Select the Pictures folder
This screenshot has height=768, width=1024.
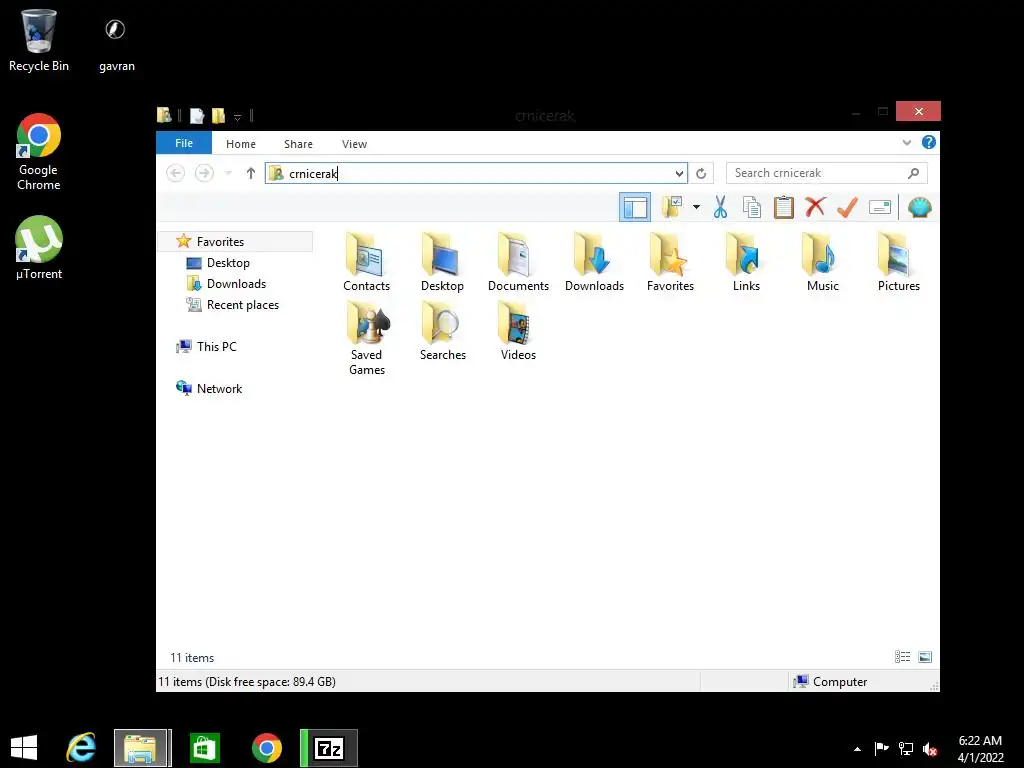click(899, 263)
